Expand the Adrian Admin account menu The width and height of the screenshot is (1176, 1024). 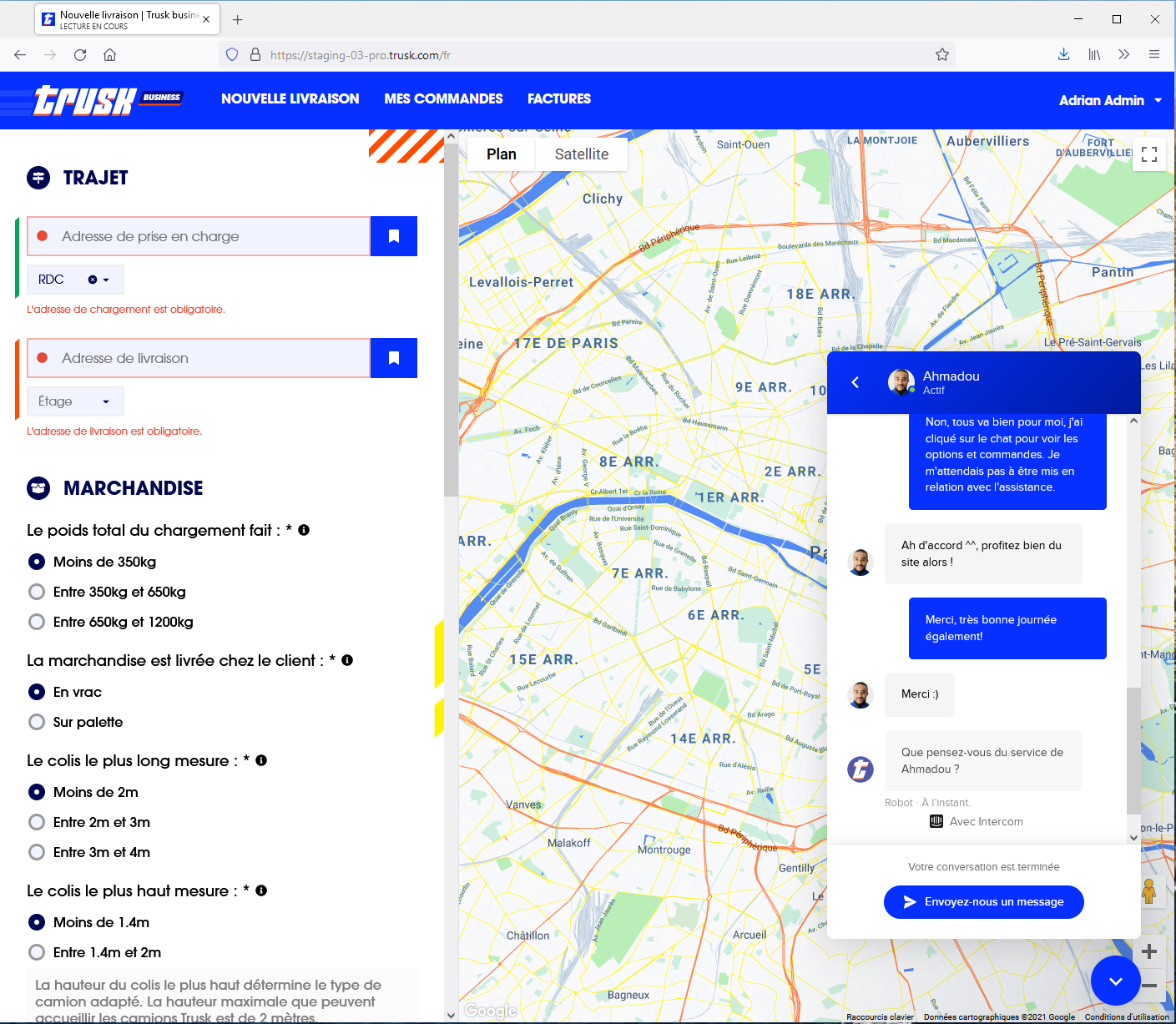pyautogui.click(x=1111, y=100)
